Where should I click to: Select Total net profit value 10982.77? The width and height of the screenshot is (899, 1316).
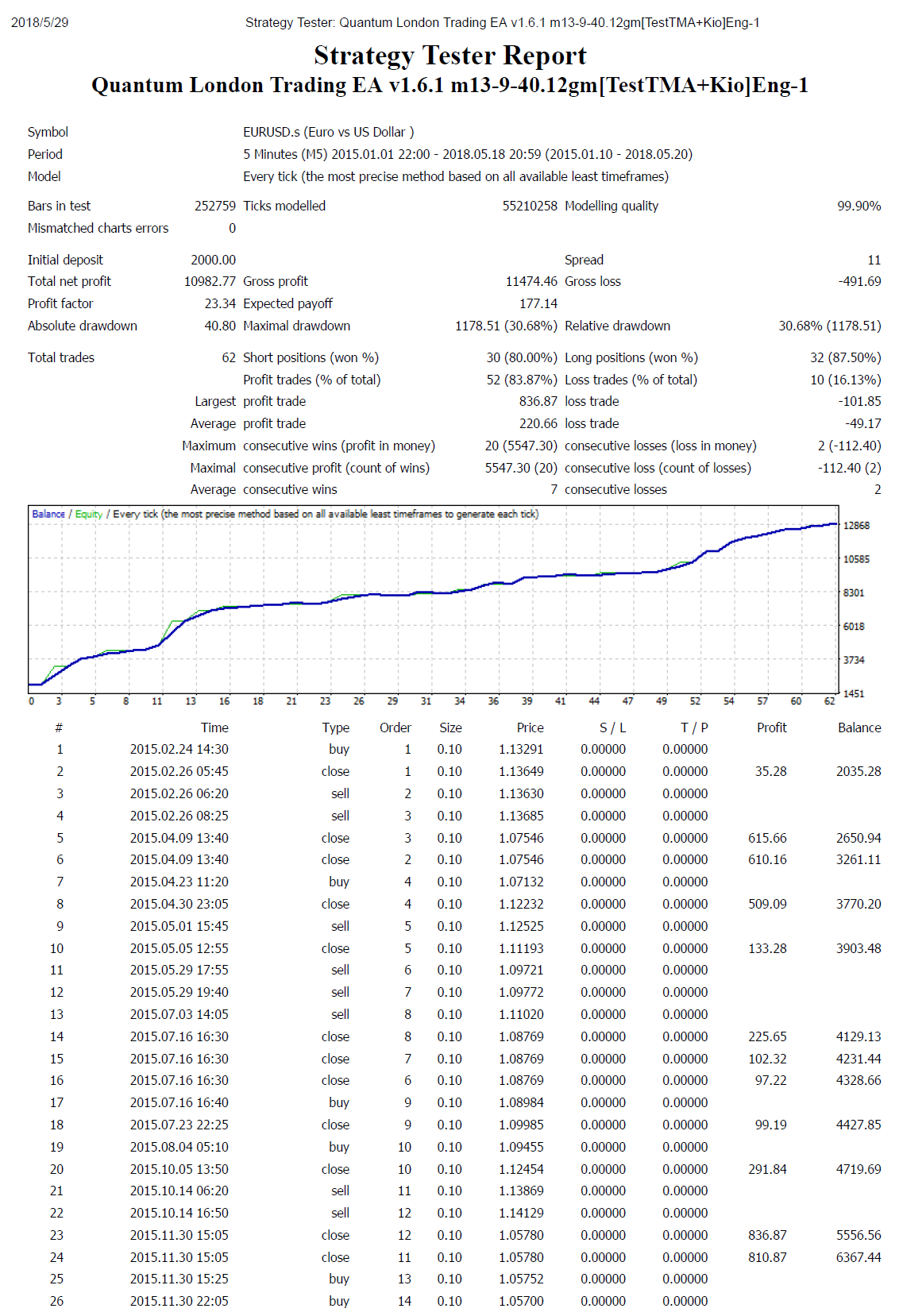pyautogui.click(x=210, y=281)
